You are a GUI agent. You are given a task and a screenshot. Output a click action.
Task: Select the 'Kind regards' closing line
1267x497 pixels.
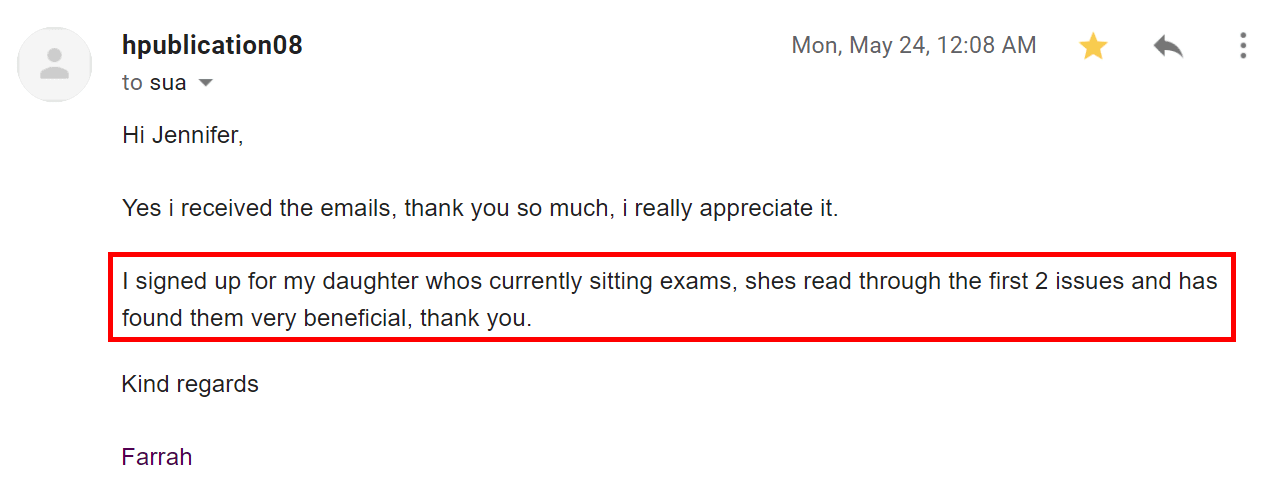coord(190,384)
